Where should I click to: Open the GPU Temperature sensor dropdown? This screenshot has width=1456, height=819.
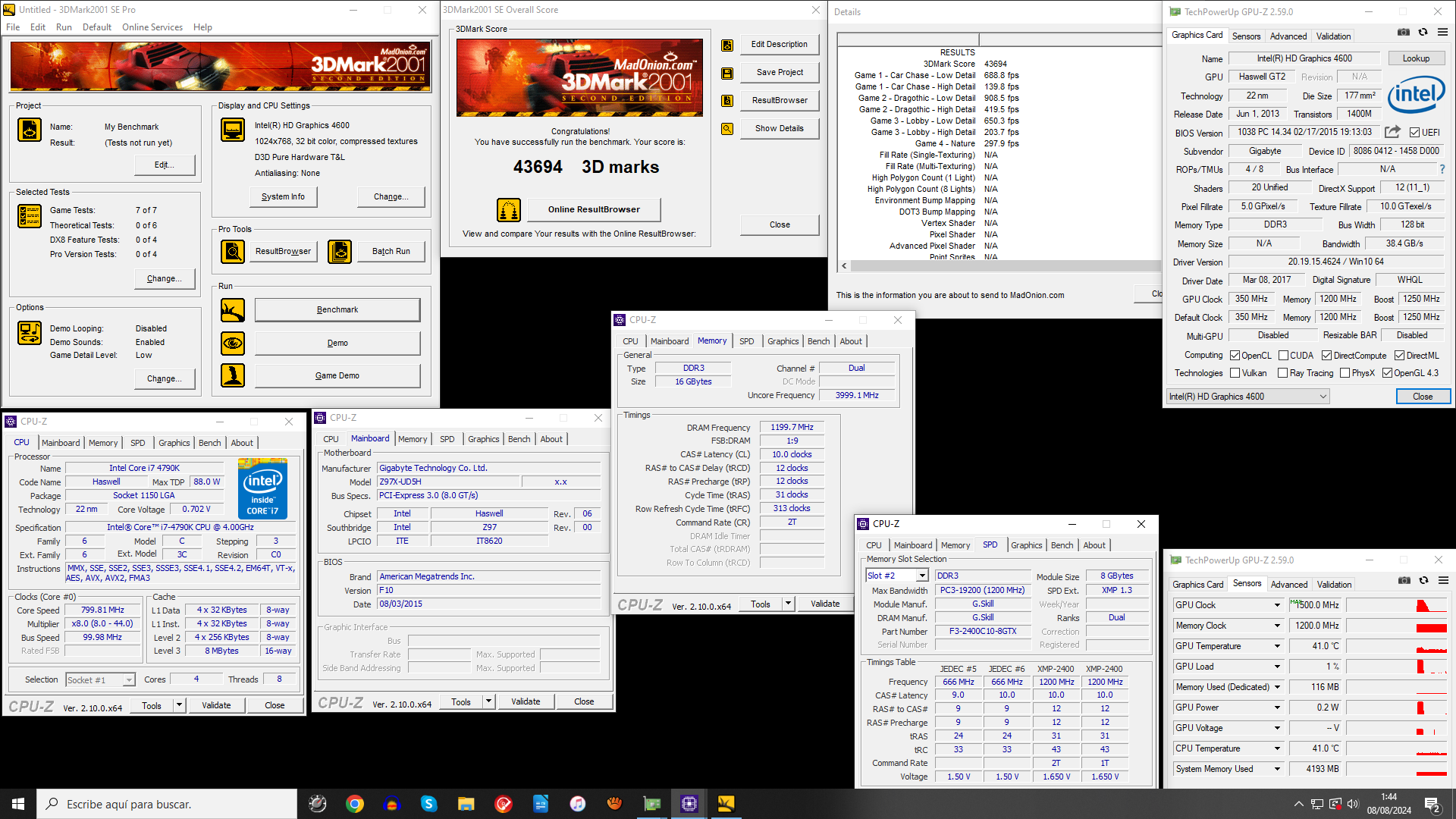[x=1277, y=646]
